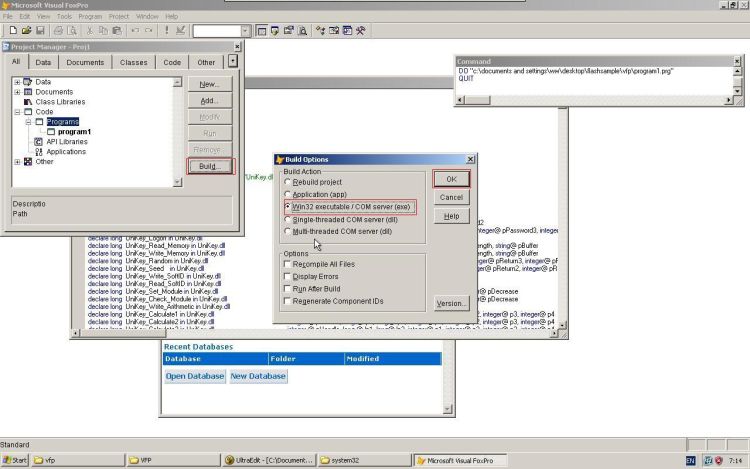Viewport: 750px width, 469px height.
Task: Click the Redo toolbar icon
Action: tap(148, 31)
